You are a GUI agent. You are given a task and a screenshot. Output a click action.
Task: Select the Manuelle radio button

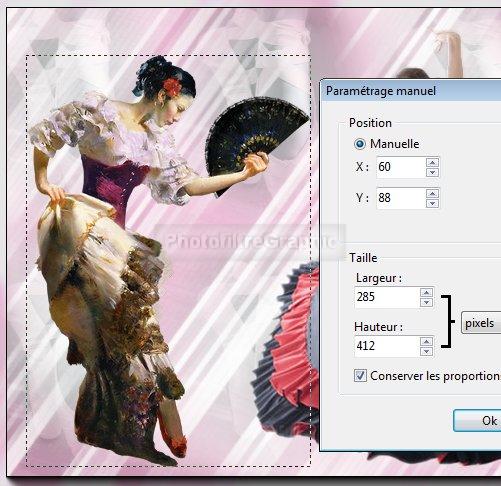tap(360, 144)
